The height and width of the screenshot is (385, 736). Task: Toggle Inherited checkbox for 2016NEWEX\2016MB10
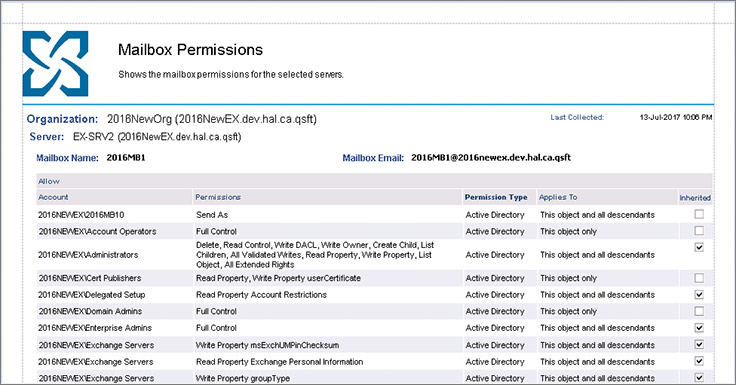coord(699,214)
